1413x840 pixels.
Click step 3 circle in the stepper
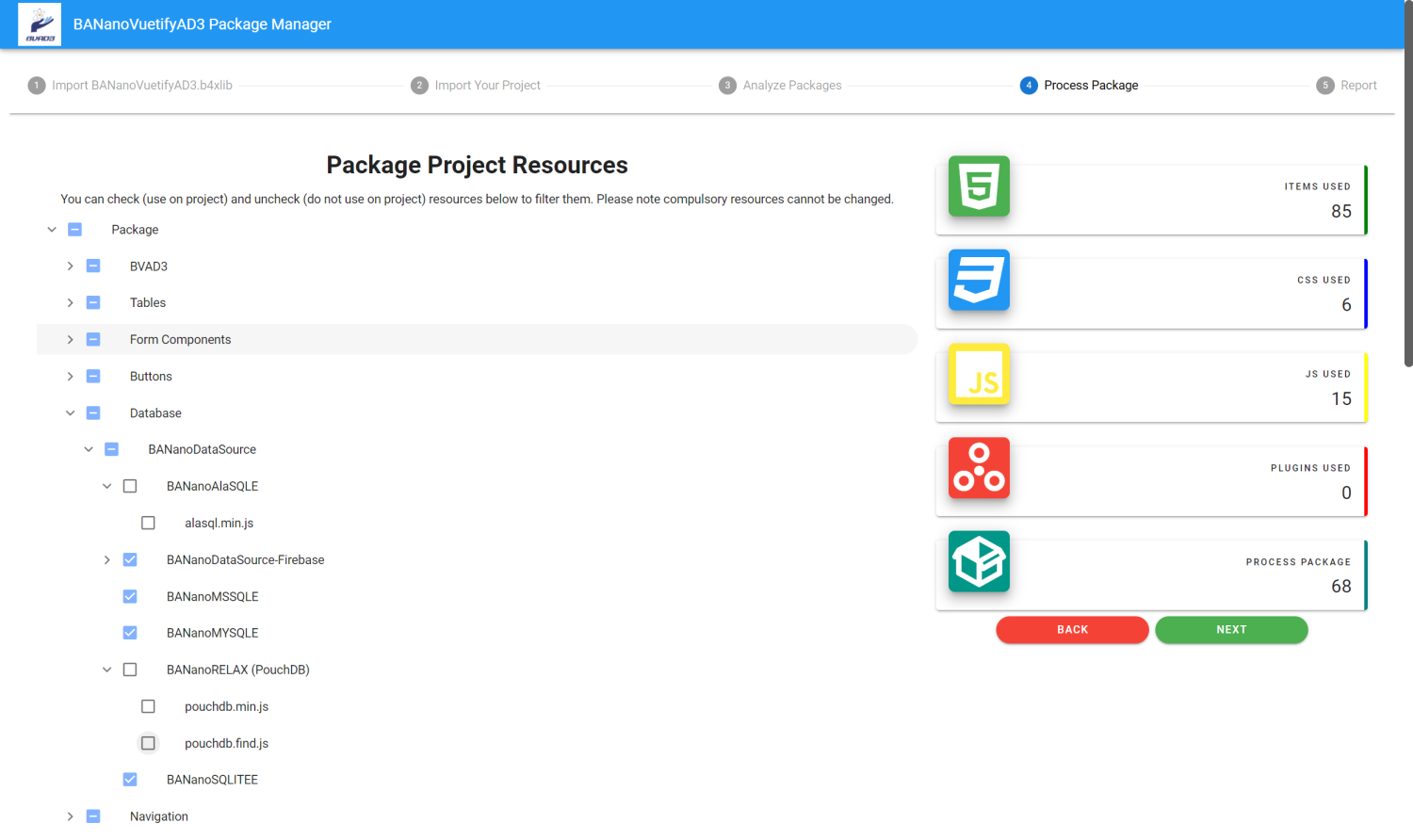(x=727, y=86)
